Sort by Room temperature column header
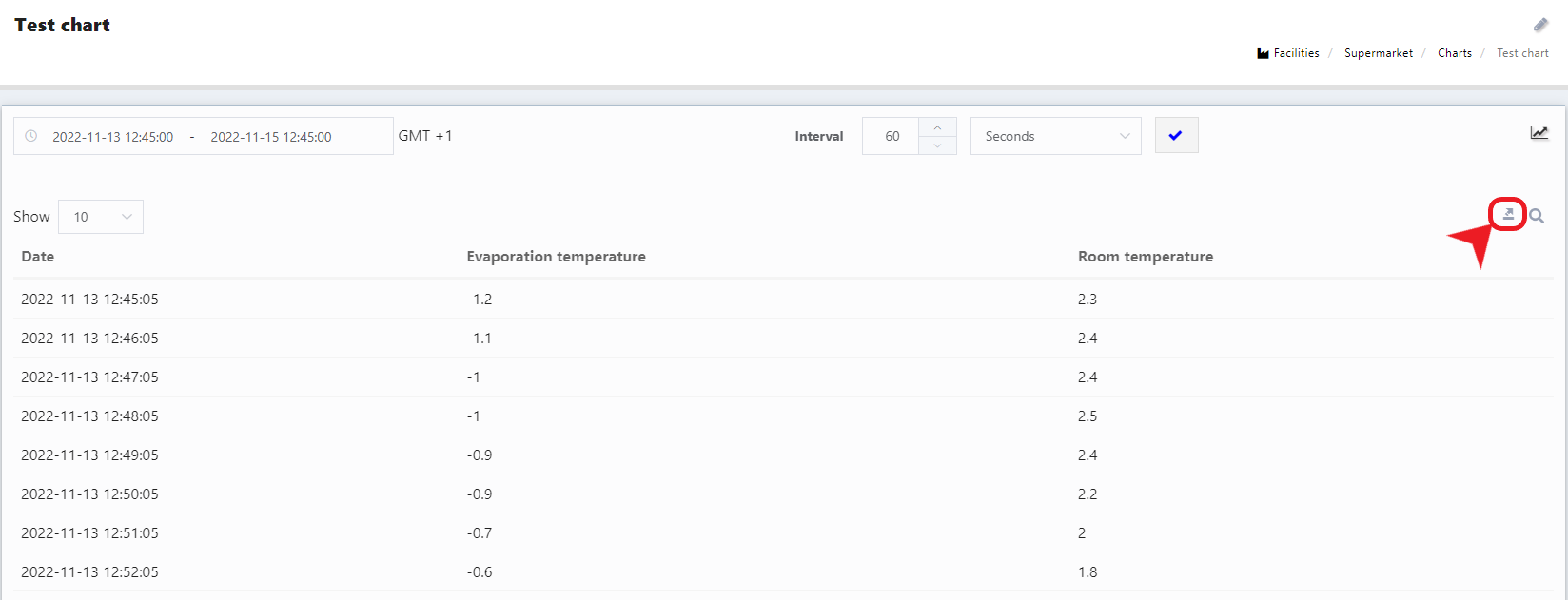1568x600 pixels. tap(1145, 257)
